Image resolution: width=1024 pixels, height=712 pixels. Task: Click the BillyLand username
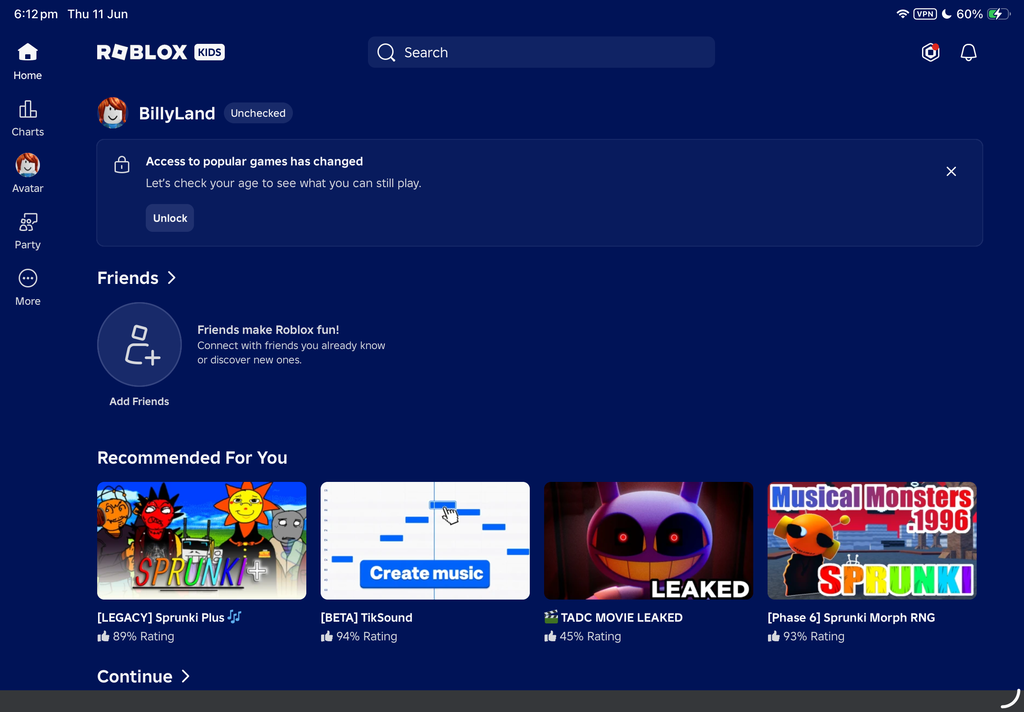[177, 113]
